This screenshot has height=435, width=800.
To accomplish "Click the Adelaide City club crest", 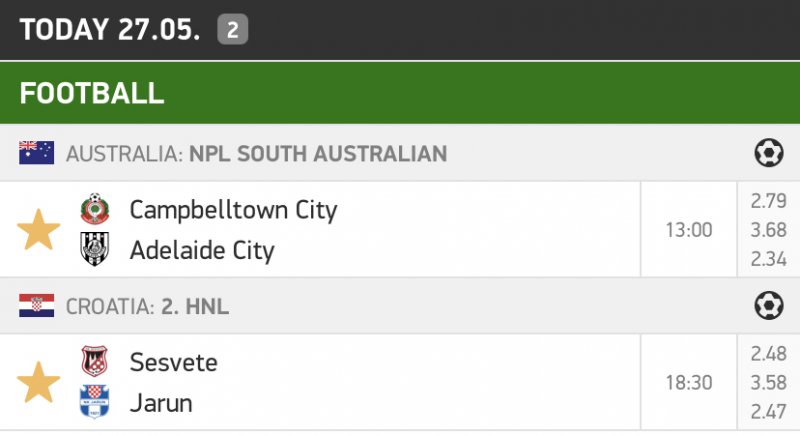I will tap(94, 250).
